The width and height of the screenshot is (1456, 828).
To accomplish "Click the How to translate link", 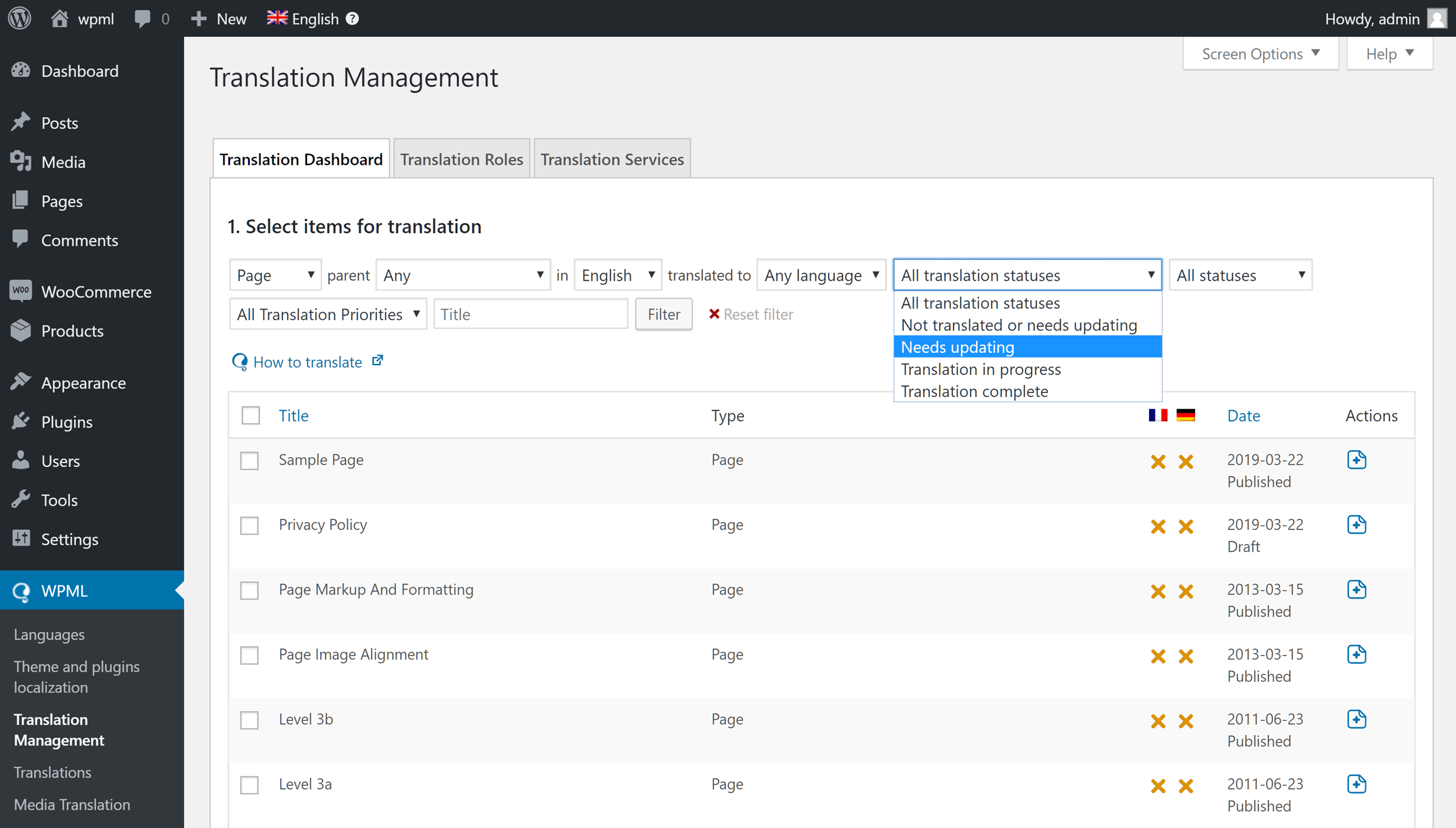I will [306, 362].
